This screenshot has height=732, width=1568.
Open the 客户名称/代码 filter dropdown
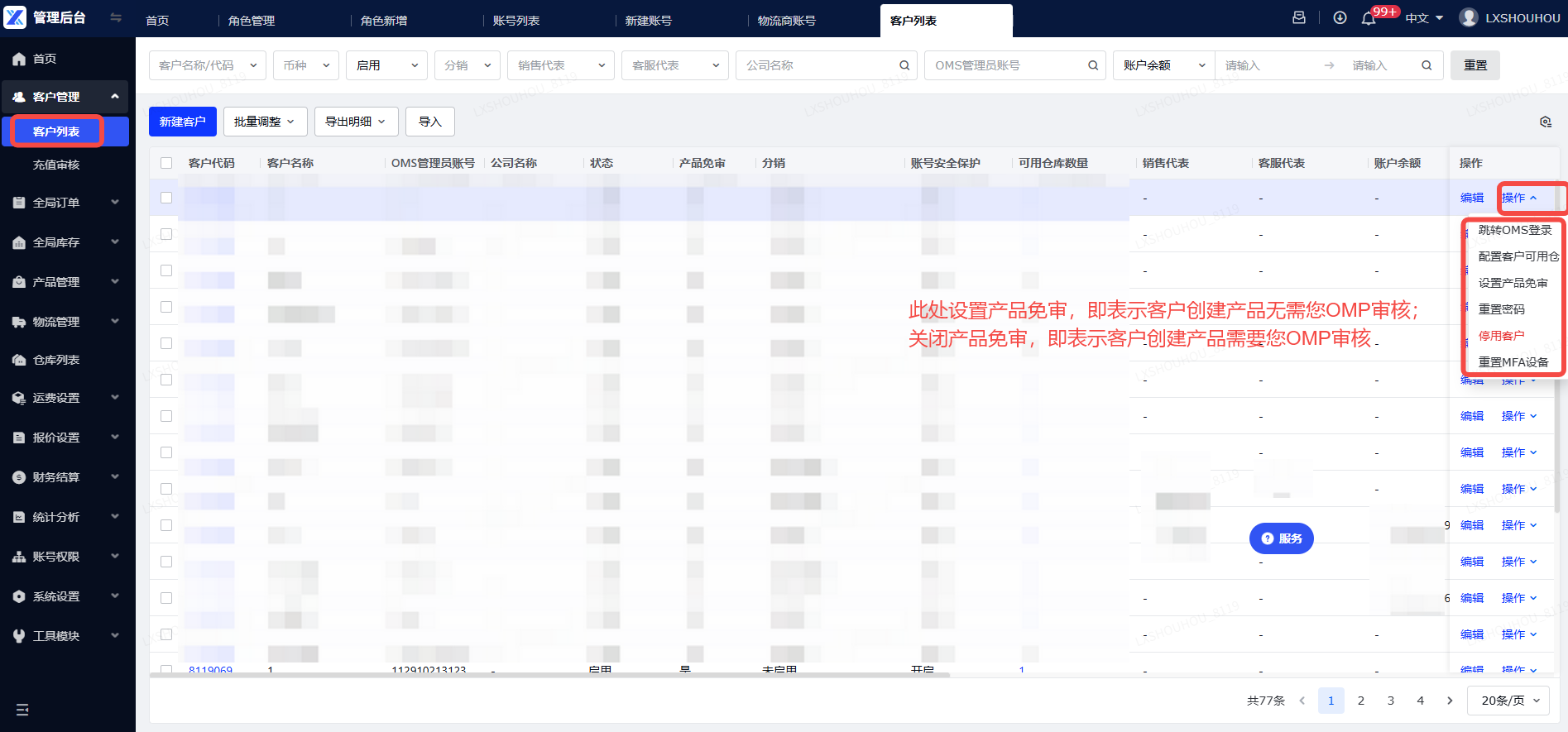point(208,65)
